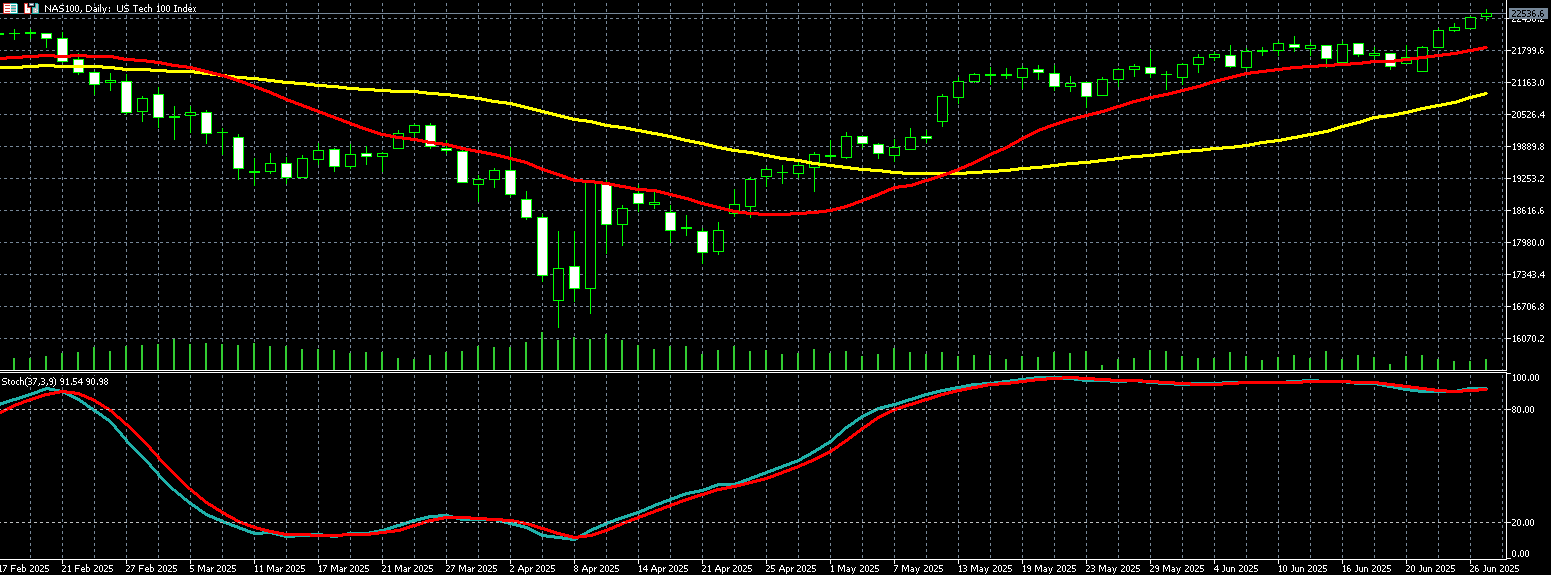Click the 19253.2 price scale label
The height and width of the screenshot is (575, 1551).
(1528, 179)
